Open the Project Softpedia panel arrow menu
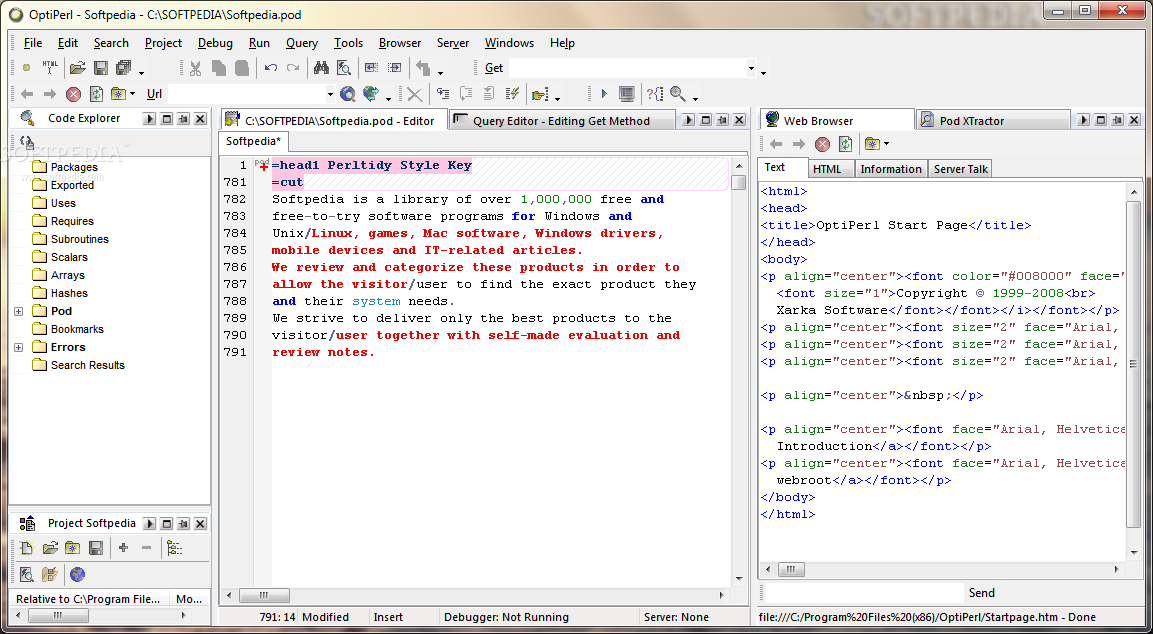The width and height of the screenshot is (1153, 634). (x=149, y=524)
